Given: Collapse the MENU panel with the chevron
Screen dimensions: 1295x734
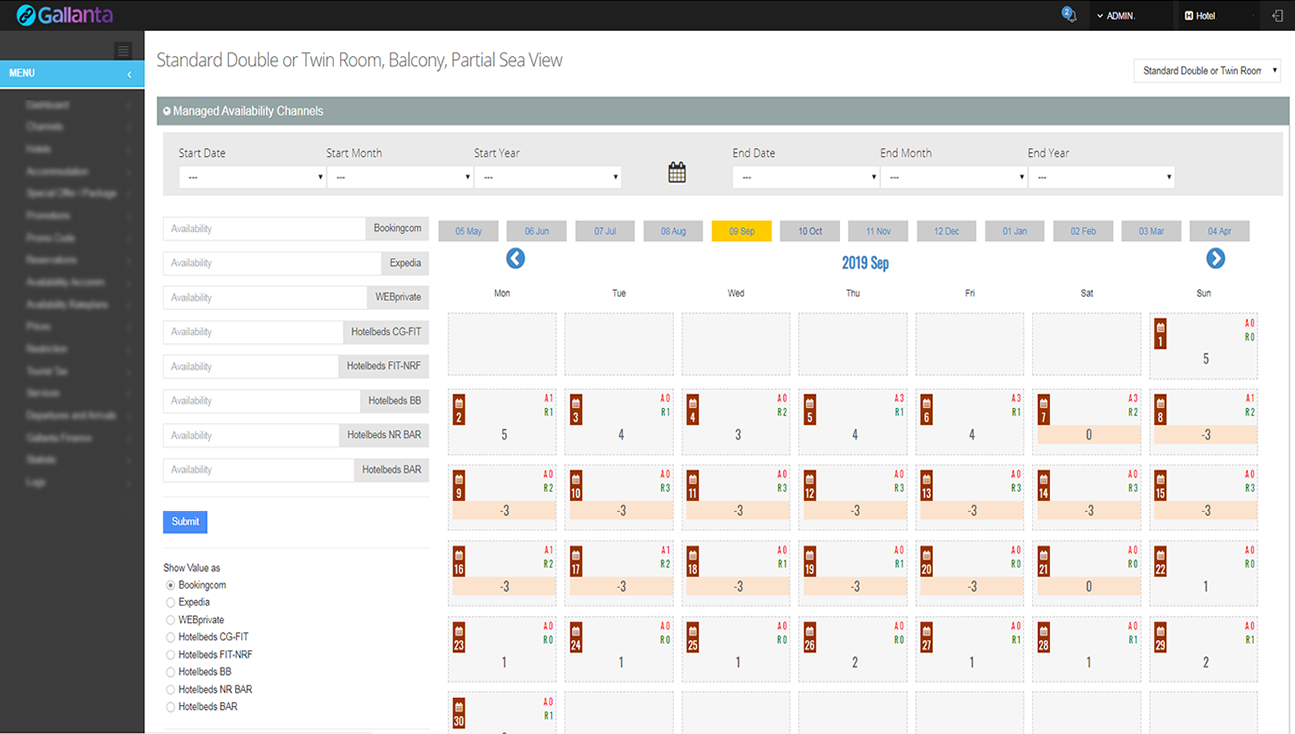Looking at the screenshot, I should point(129,74).
